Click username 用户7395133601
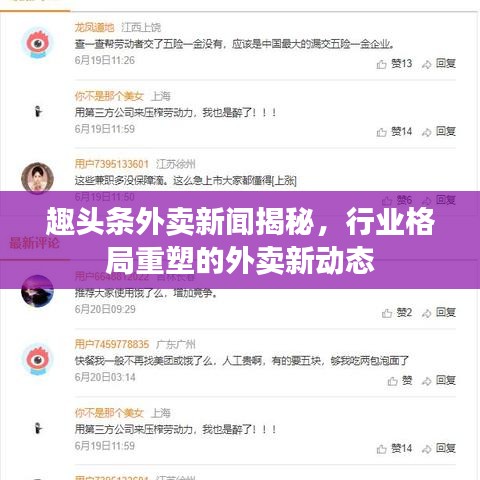This screenshot has width=480, height=480. [112, 164]
